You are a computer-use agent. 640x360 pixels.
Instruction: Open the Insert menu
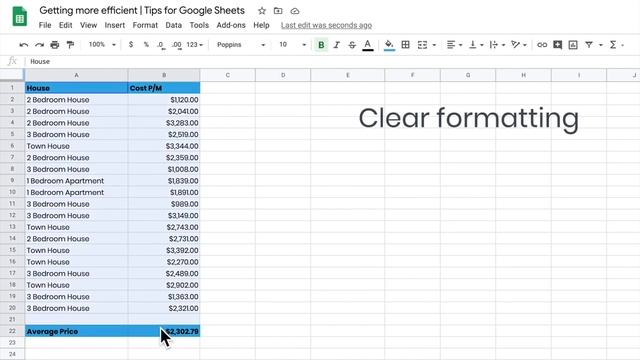pyautogui.click(x=115, y=25)
